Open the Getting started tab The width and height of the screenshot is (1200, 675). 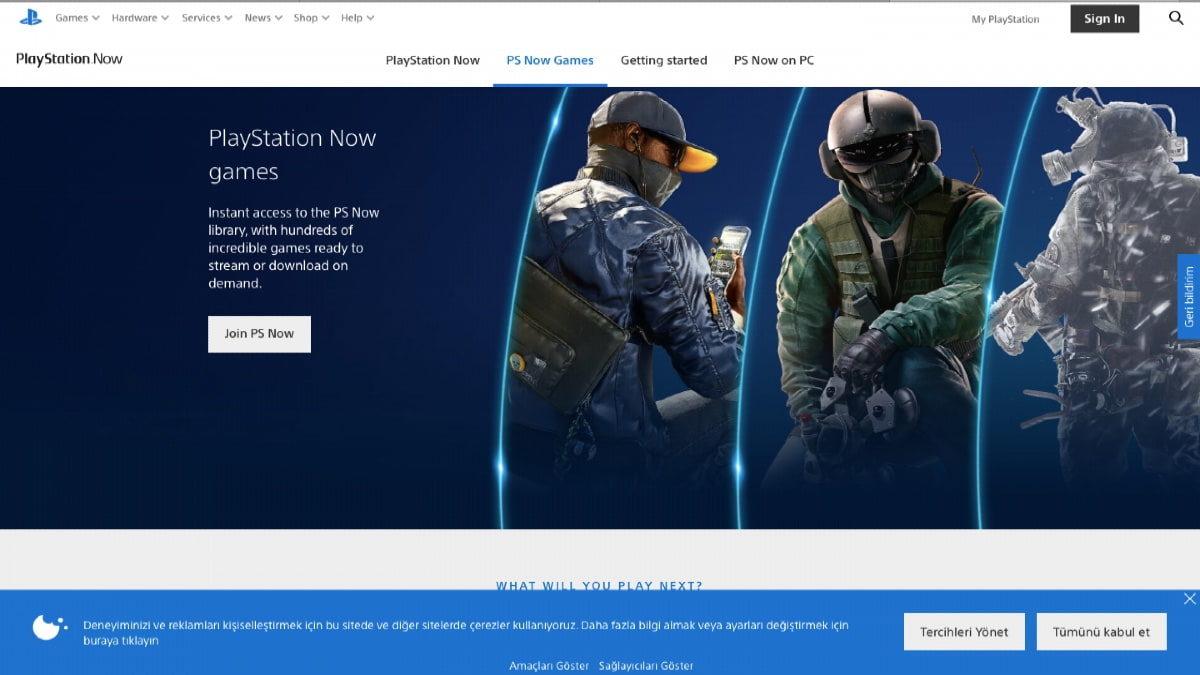point(663,60)
